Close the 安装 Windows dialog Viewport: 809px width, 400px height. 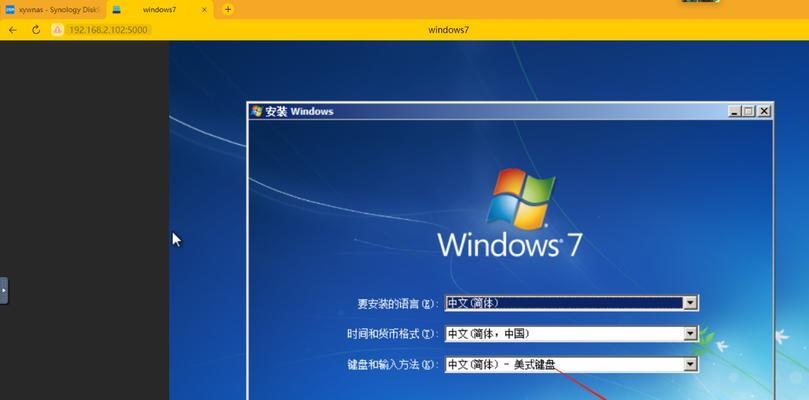(764, 111)
